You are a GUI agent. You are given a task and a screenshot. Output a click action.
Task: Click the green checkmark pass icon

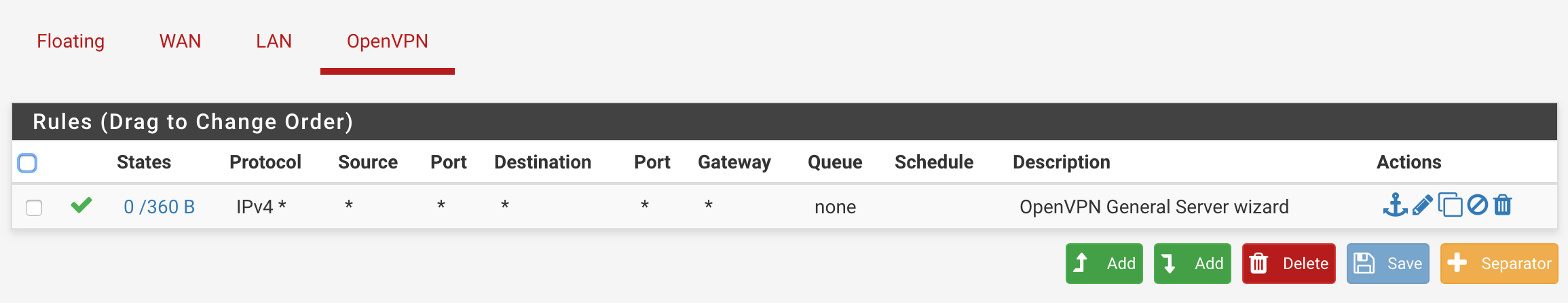pos(81,205)
